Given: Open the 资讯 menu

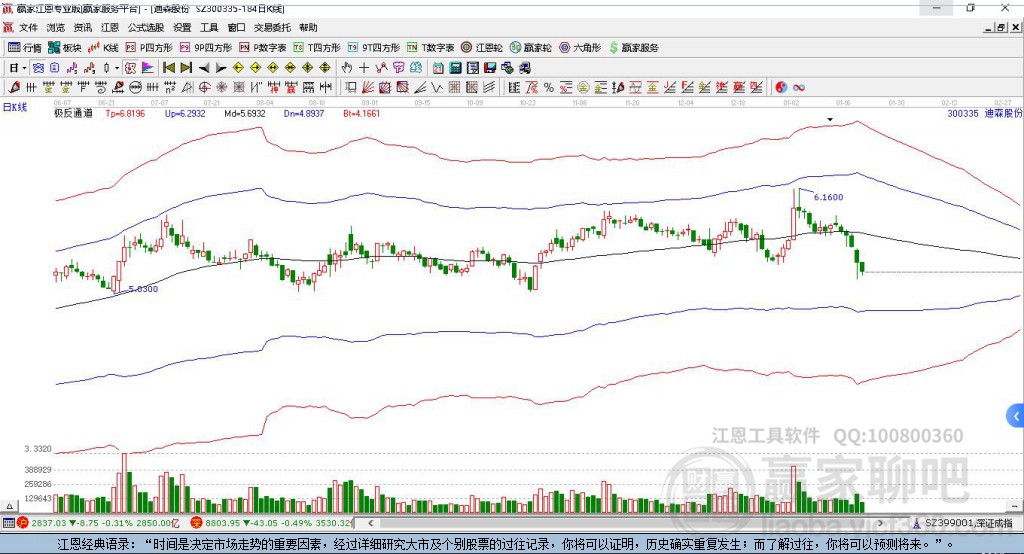Looking at the screenshot, I should (x=82, y=27).
